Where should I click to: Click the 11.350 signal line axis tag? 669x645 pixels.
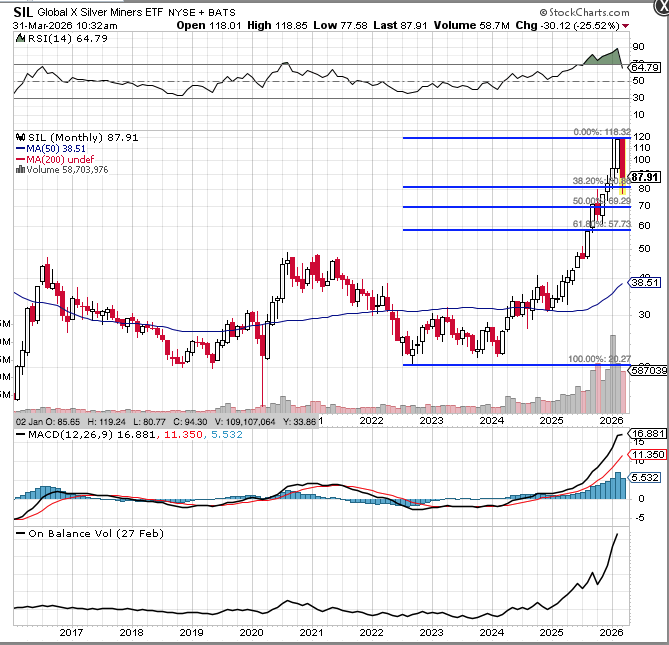648,455
